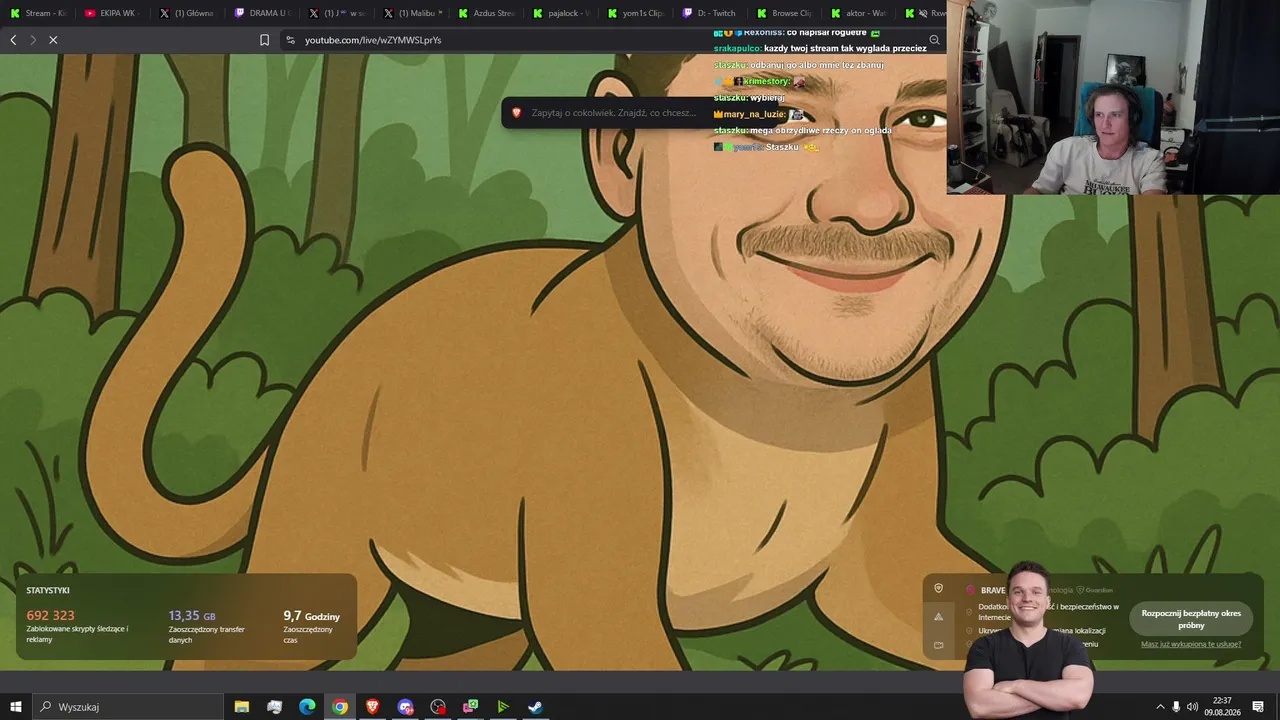
Task: Open the volume control in the system tray
Action: 1192,707
